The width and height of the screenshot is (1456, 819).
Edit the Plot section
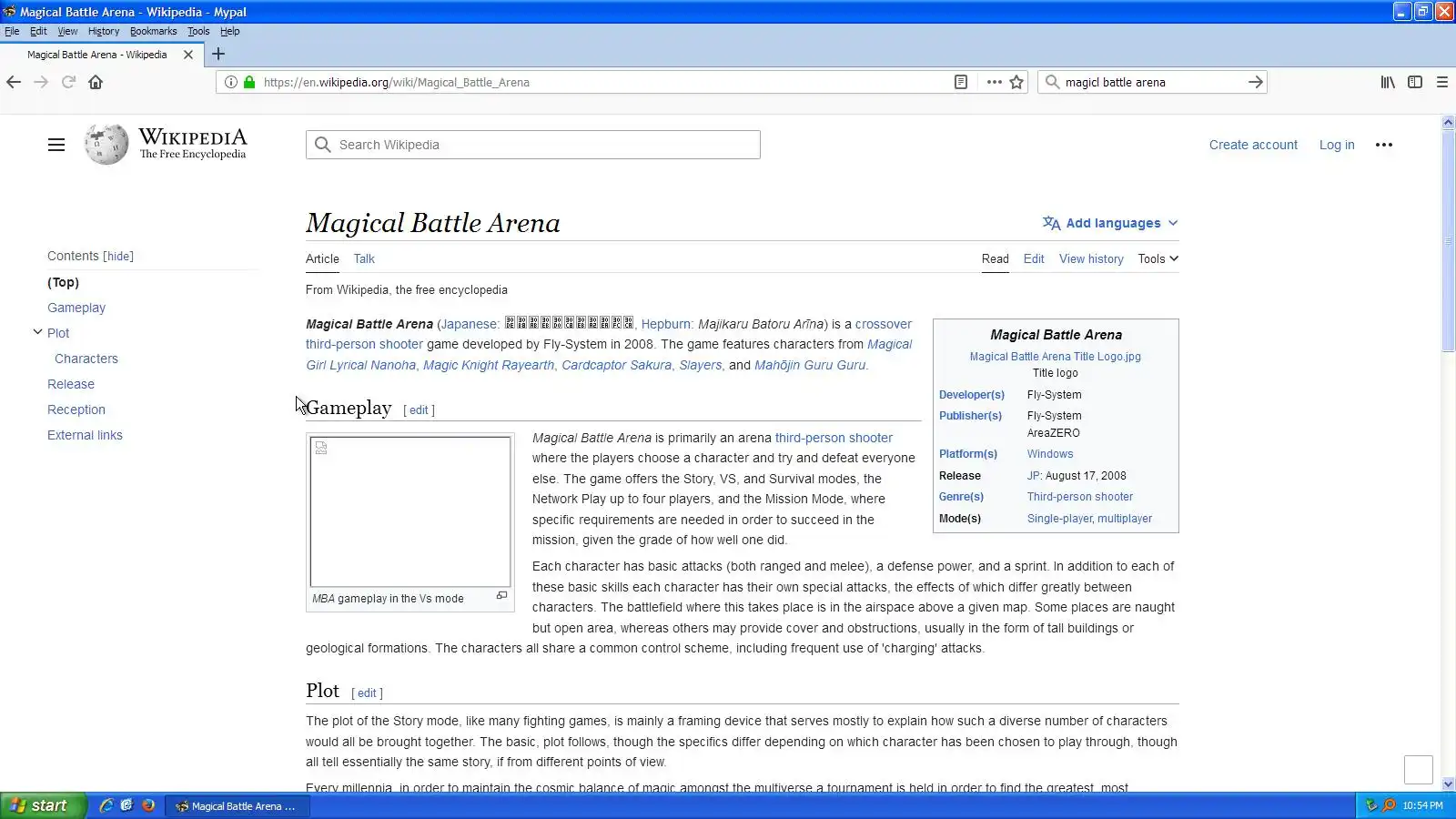point(367,693)
